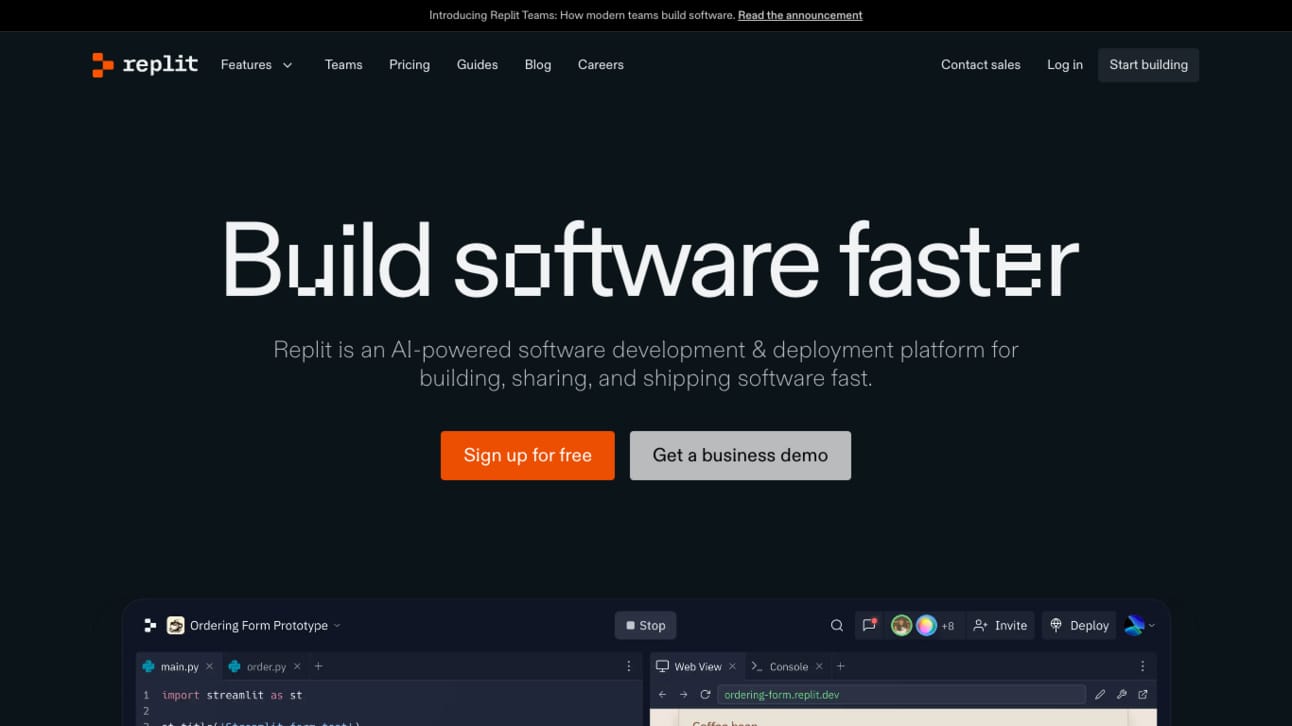Open the Read the announcement link
Screen dimensions: 1292x726
(x=800, y=16)
